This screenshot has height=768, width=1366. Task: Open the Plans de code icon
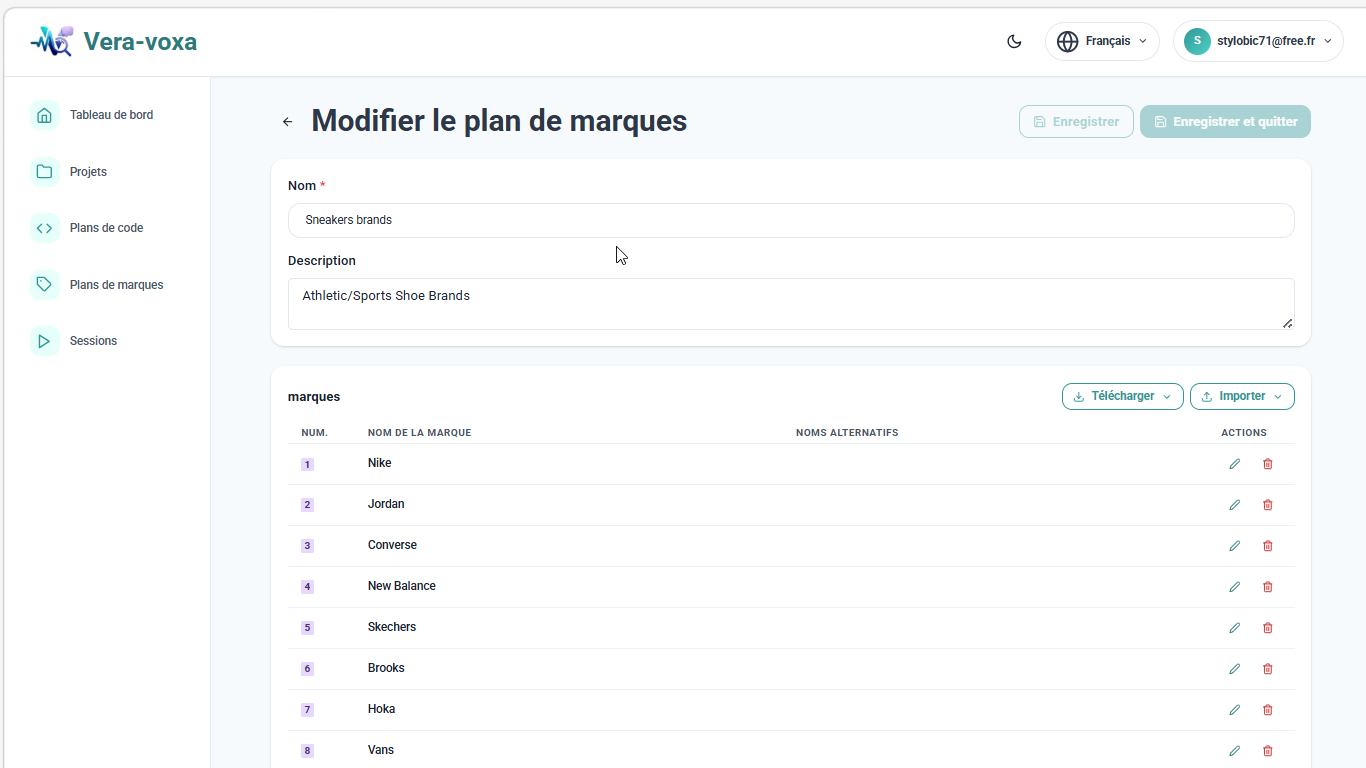44,228
